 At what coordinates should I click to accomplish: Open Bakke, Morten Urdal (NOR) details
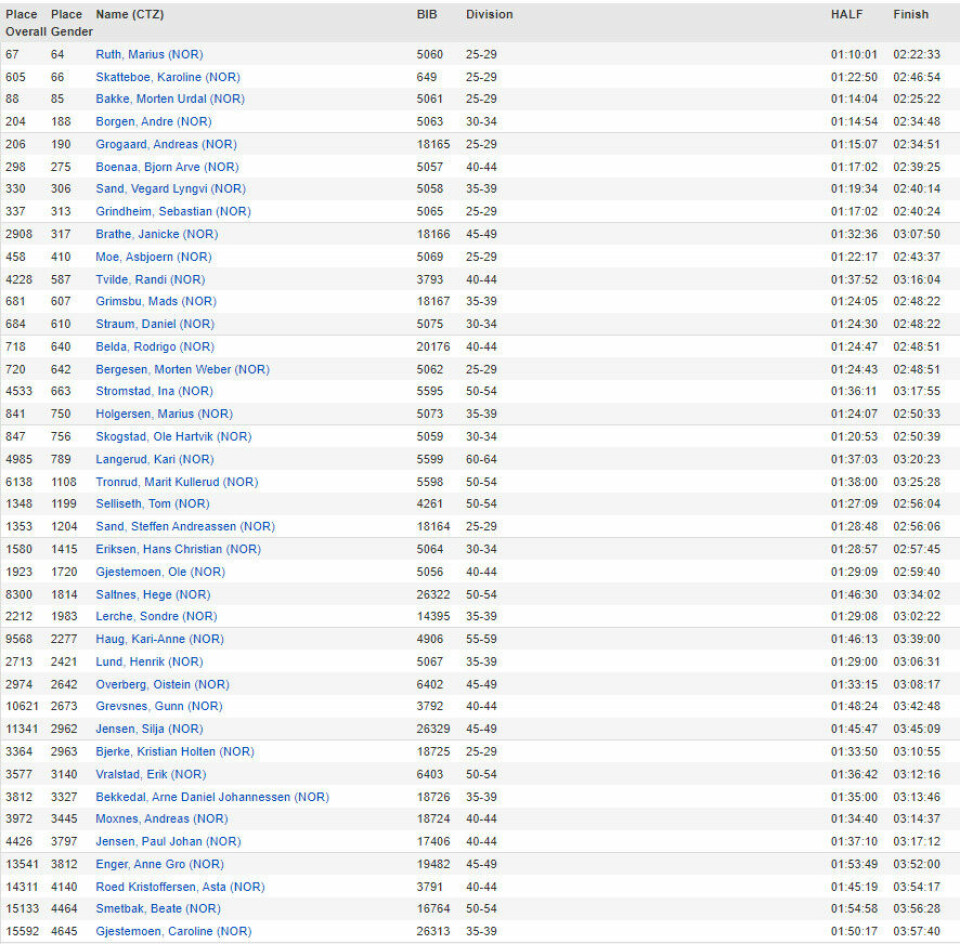pos(169,99)
